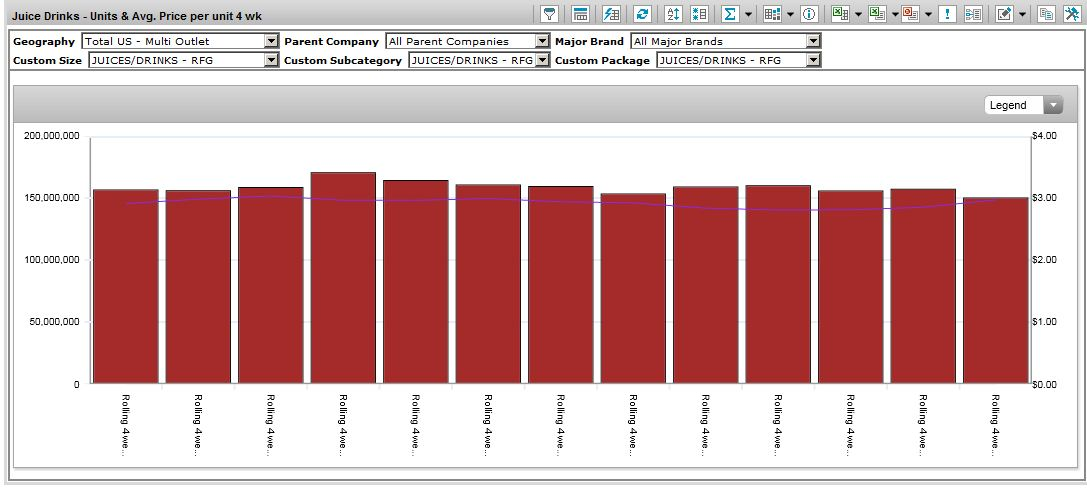Click the information circle icon
Screen dimensions: 1087x489
click(x=809, y=14)
